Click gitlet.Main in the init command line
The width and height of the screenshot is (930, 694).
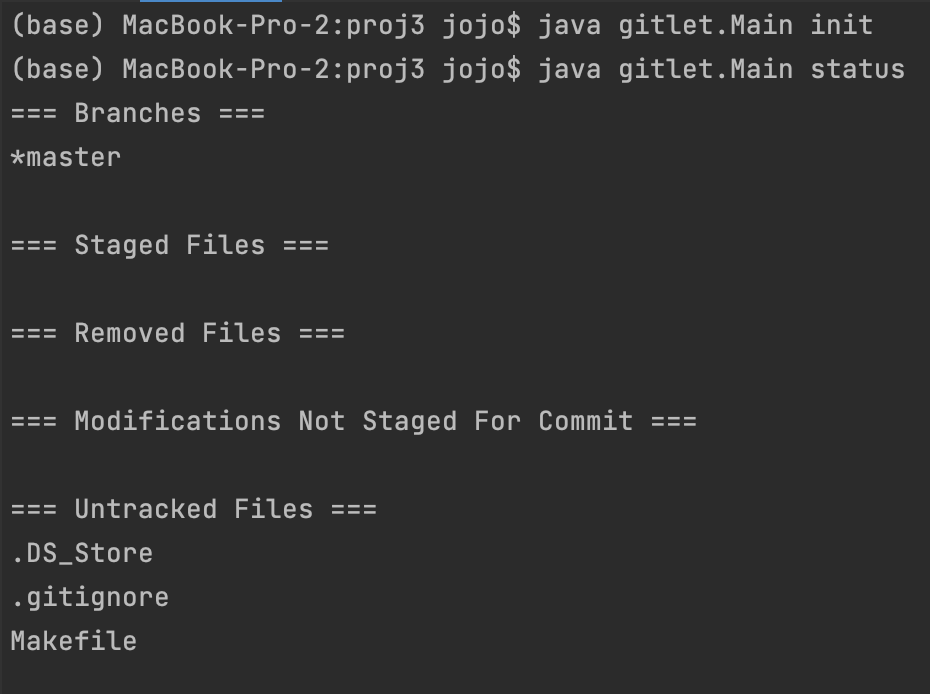[x=705, y=26]
